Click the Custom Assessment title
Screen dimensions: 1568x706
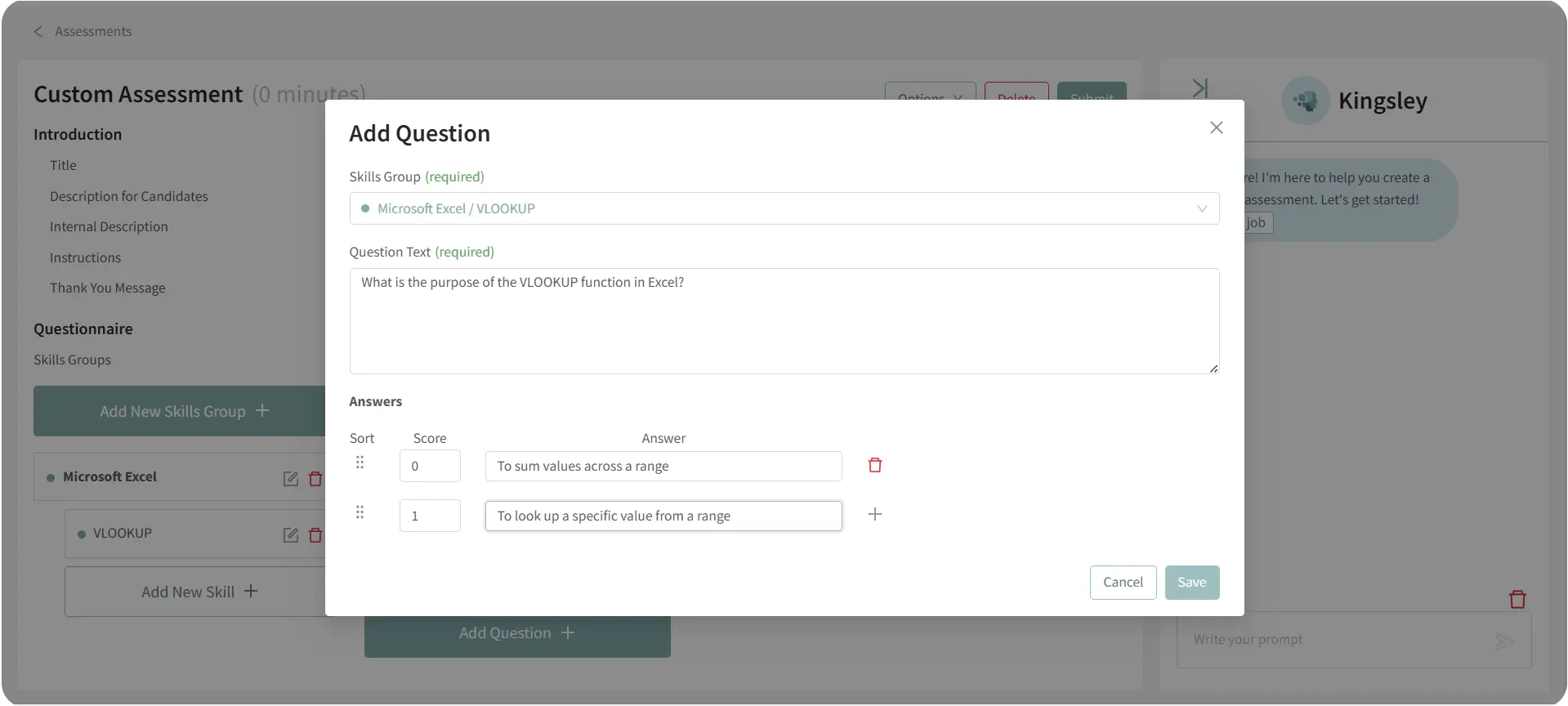[138, 94]
